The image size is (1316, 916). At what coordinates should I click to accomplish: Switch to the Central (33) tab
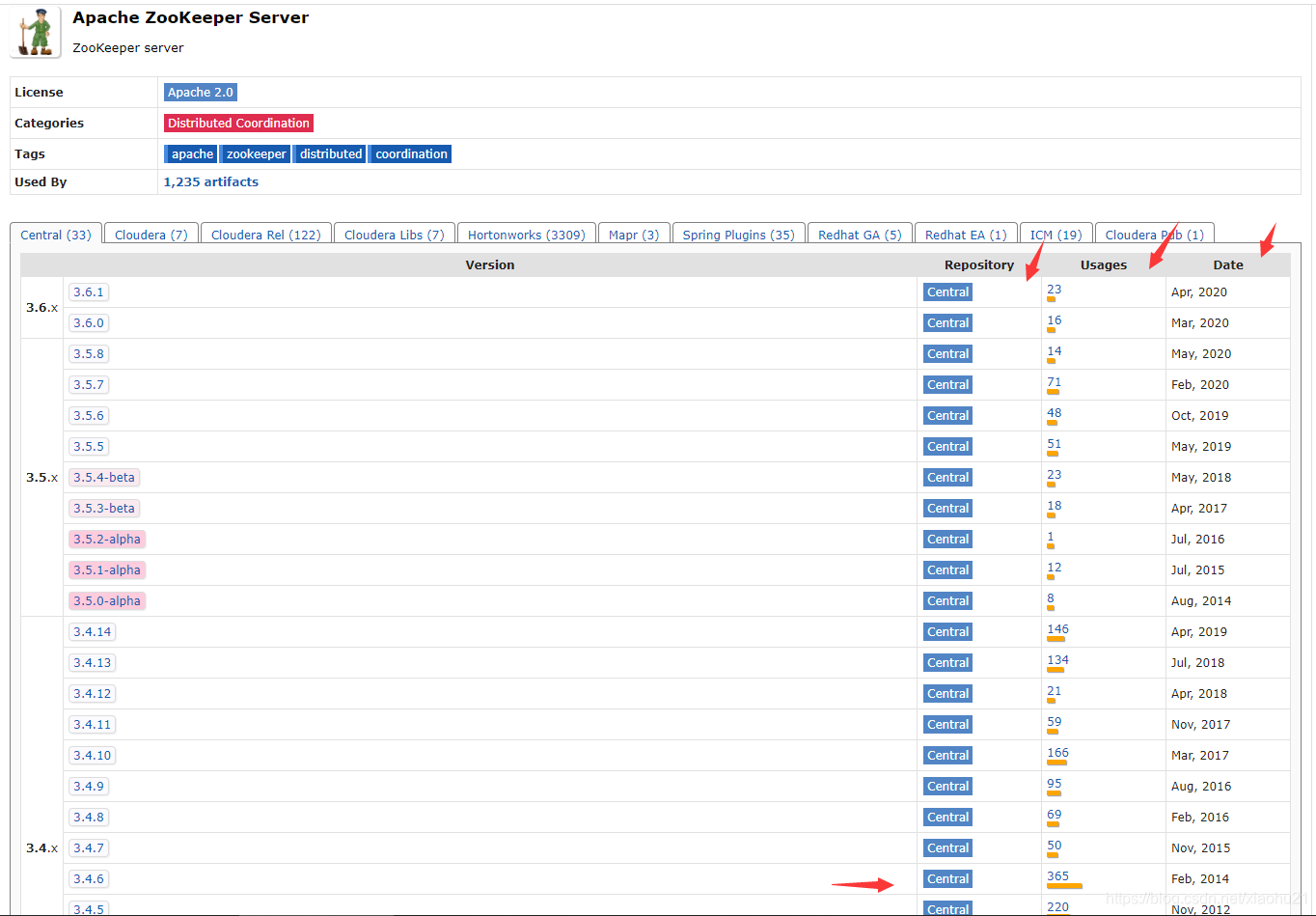pyautogui.click(x=56, y=235)
